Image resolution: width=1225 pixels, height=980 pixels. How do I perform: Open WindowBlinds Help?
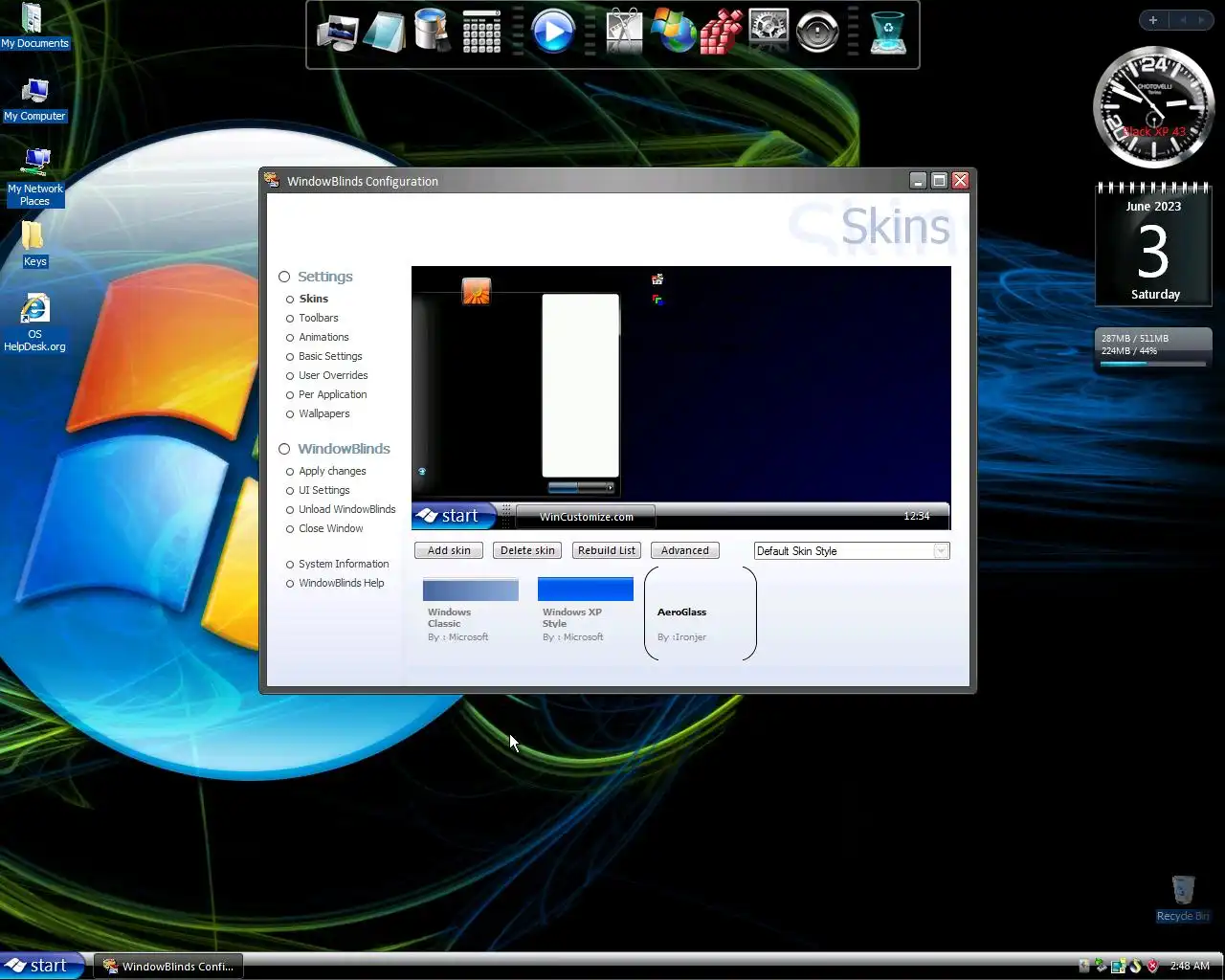pos(341,583)
